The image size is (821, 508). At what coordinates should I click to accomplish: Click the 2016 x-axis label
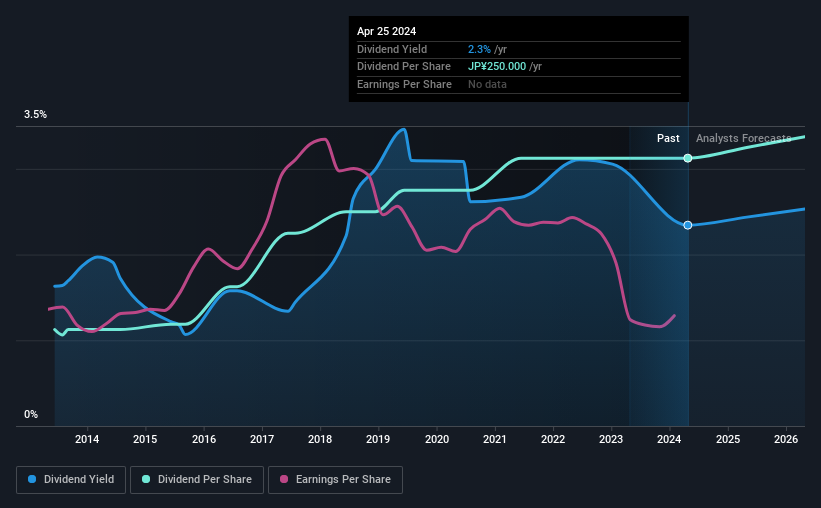204,439
